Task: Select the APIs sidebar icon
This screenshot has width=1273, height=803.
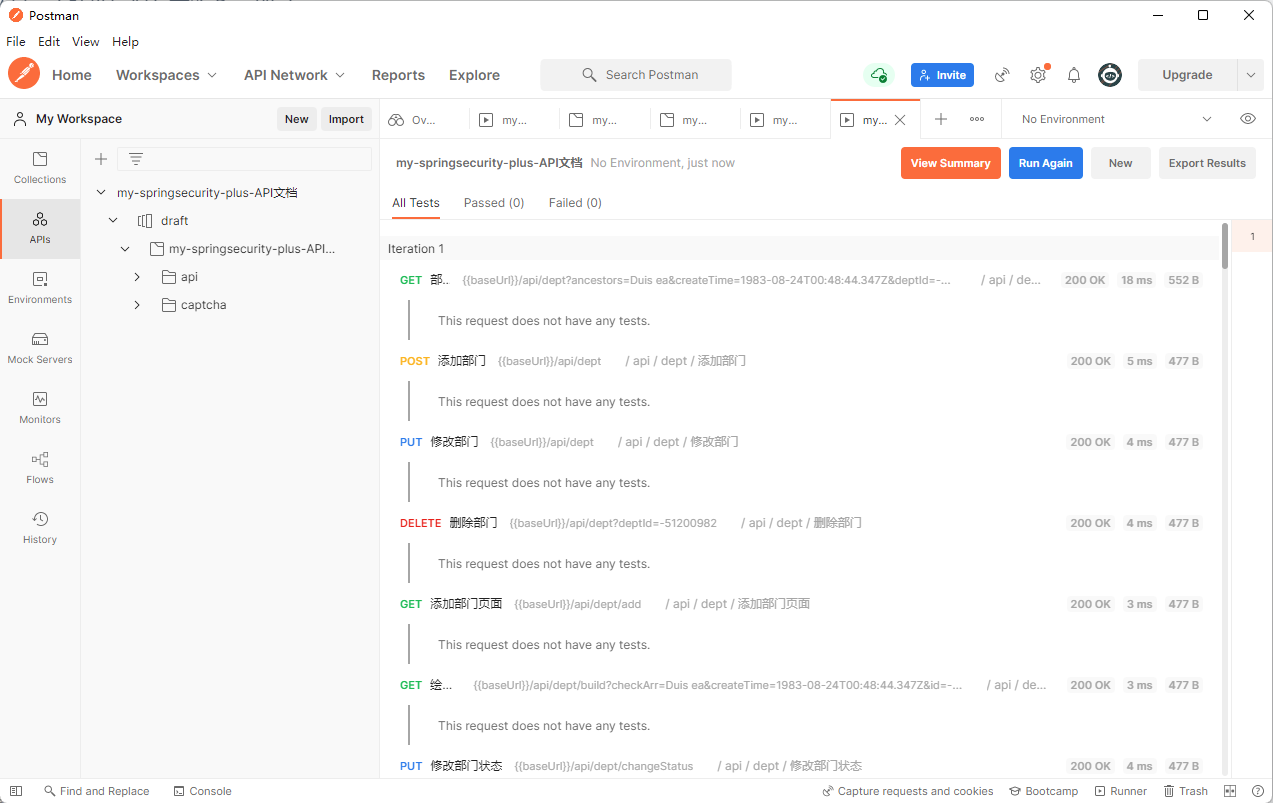Action: tap(40, 228)
